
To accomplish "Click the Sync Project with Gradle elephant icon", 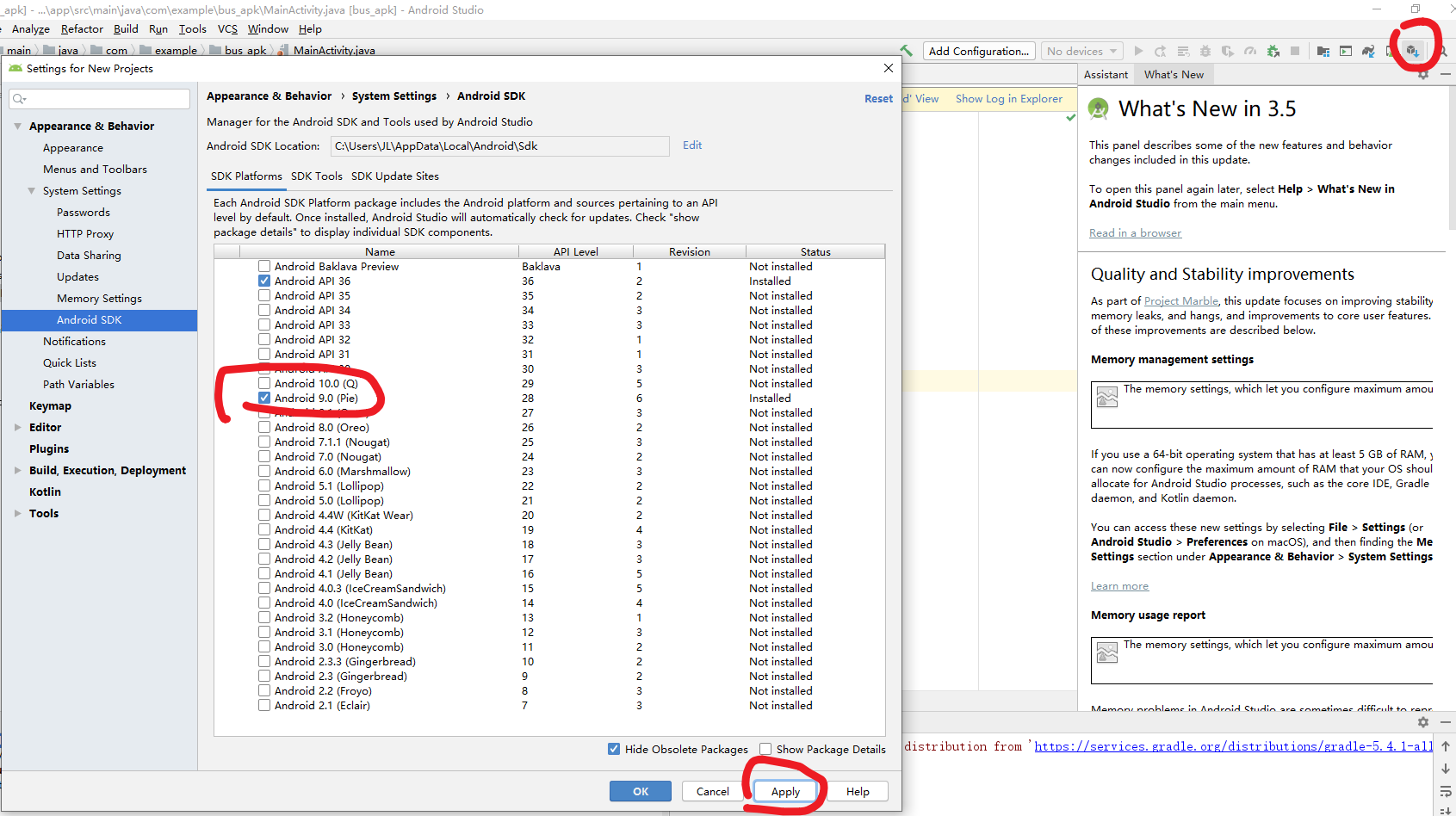I will (x=1368, y=51).
